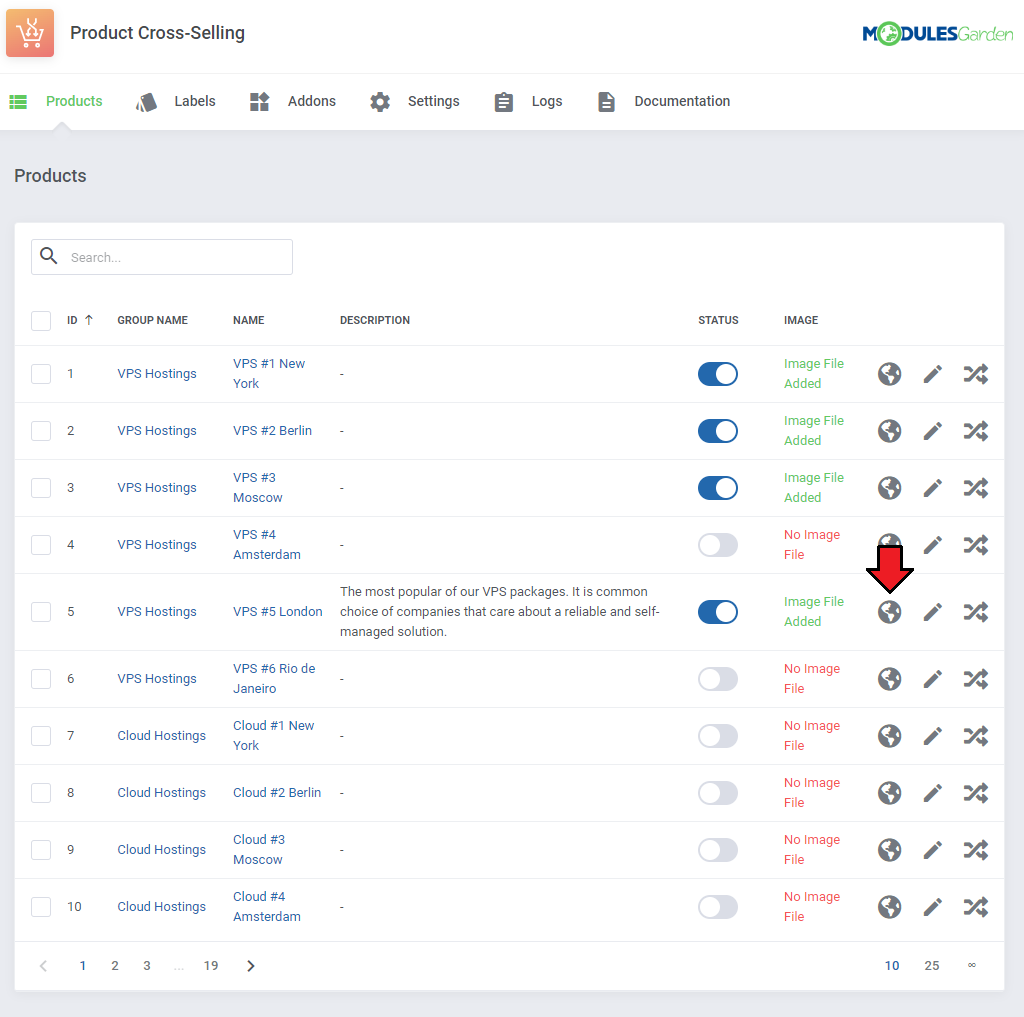This screenshot has height=1017, width=1024.
Task: Click ModulesGarden logo
Action: [x=938, y=33]
